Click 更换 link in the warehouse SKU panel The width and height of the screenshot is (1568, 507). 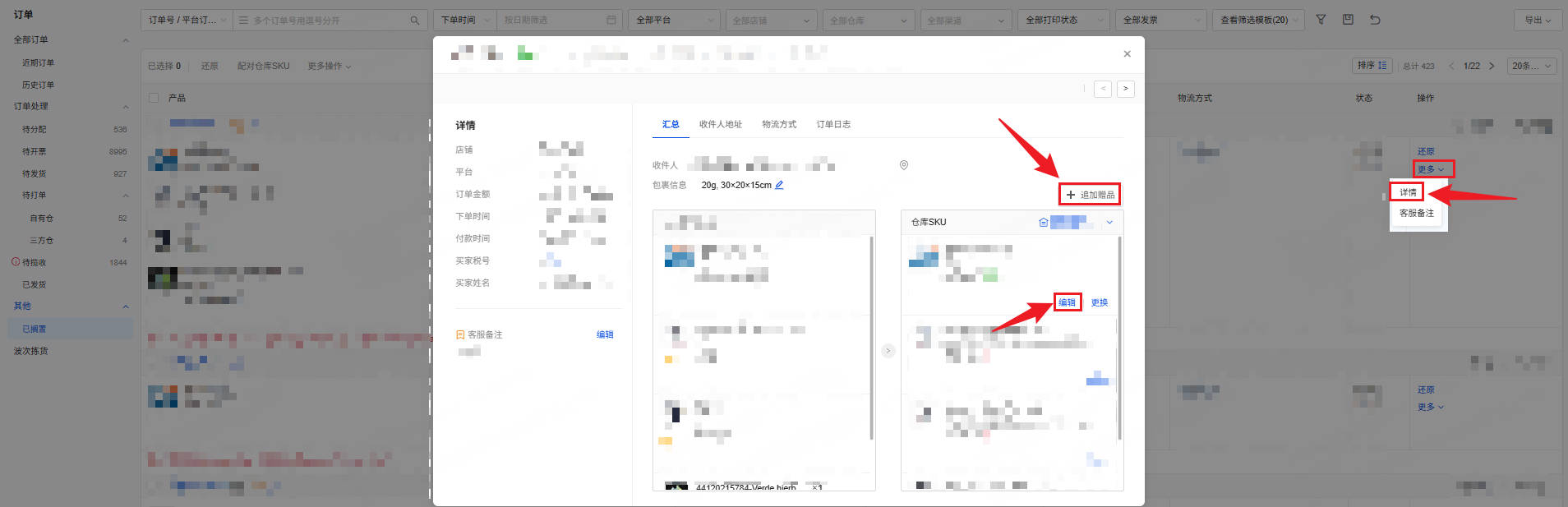pyautogui.click(x=1099, y=302)
